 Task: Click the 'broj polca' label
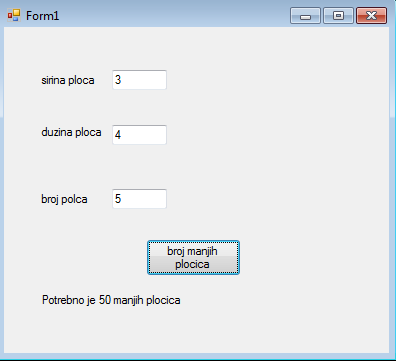click(64, 199)
